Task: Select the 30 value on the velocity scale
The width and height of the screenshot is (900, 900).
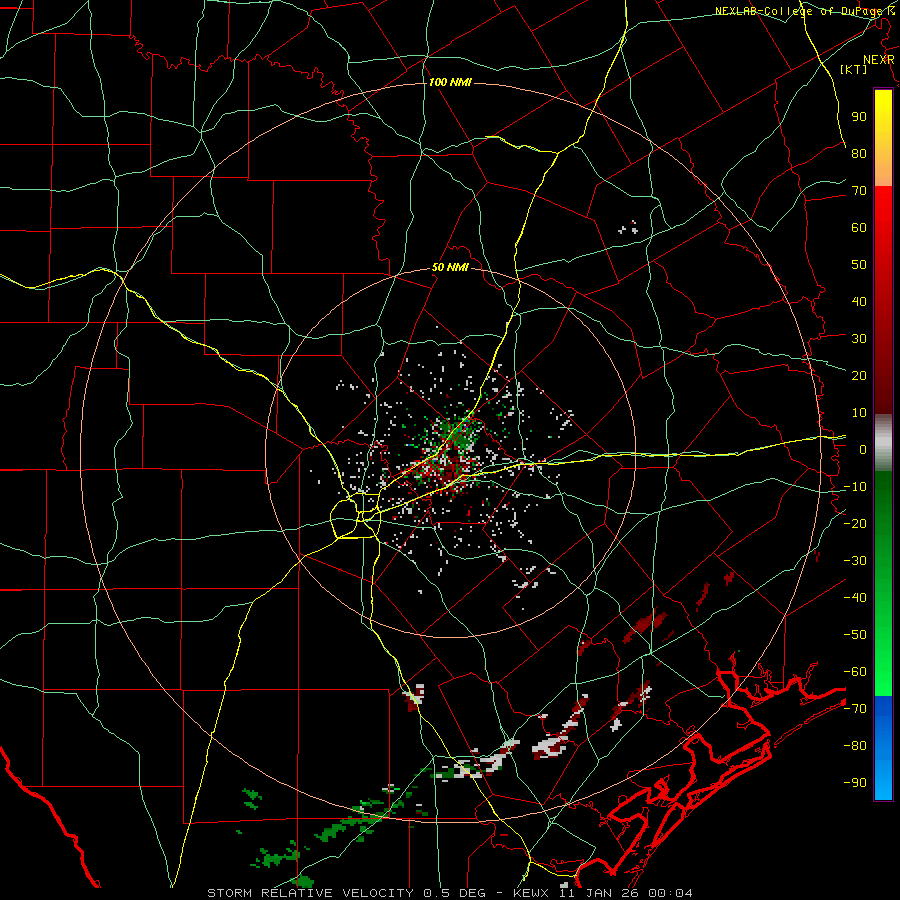Action: (x=859, y=339)
